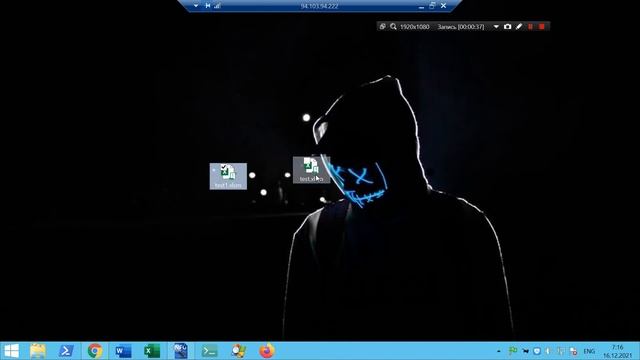Screen dimensions: 640x360
Task: Pin the remote connection bar
Action: coord(208,6)
